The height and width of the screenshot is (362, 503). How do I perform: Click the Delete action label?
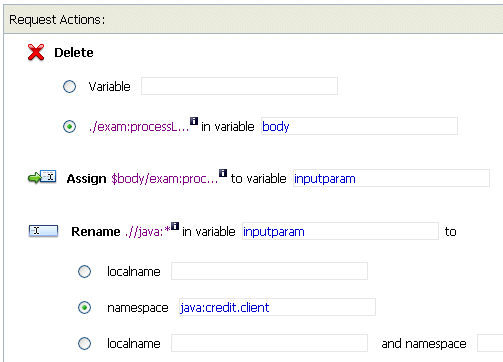click(x=74, y=53)
